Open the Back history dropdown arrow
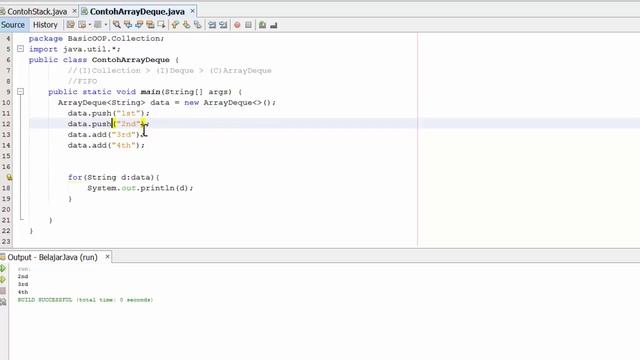 90,25
